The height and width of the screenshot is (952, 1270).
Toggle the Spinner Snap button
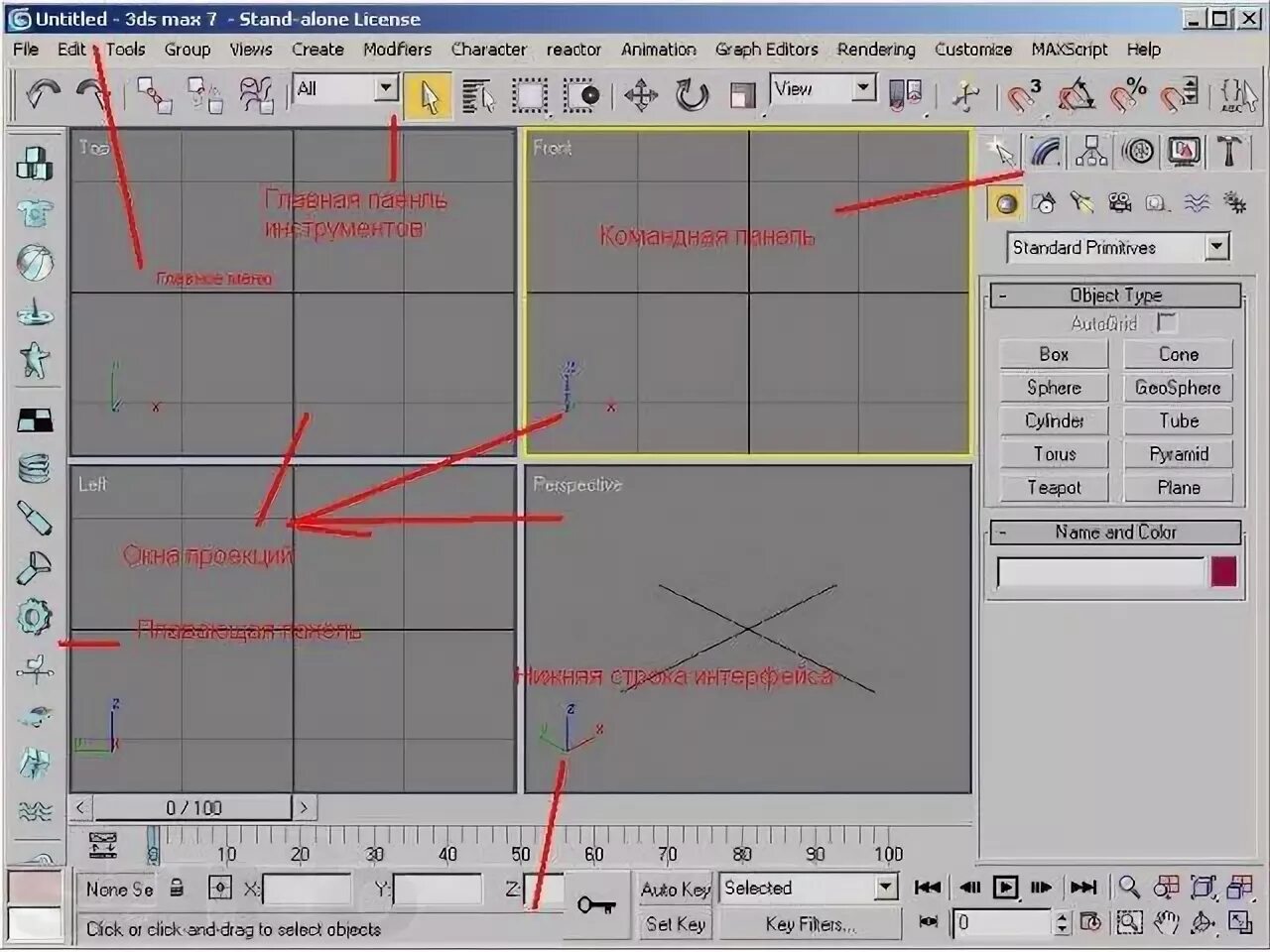tap(1181, 96)
